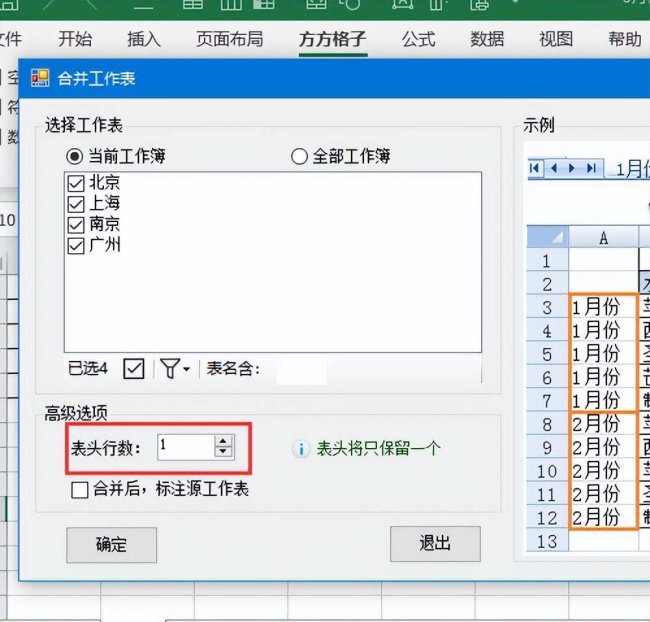Image resolution: width=650 pixels, height=622 pixels.
Task: Switch to the 页面布局 tab
Action: (230, 39)
